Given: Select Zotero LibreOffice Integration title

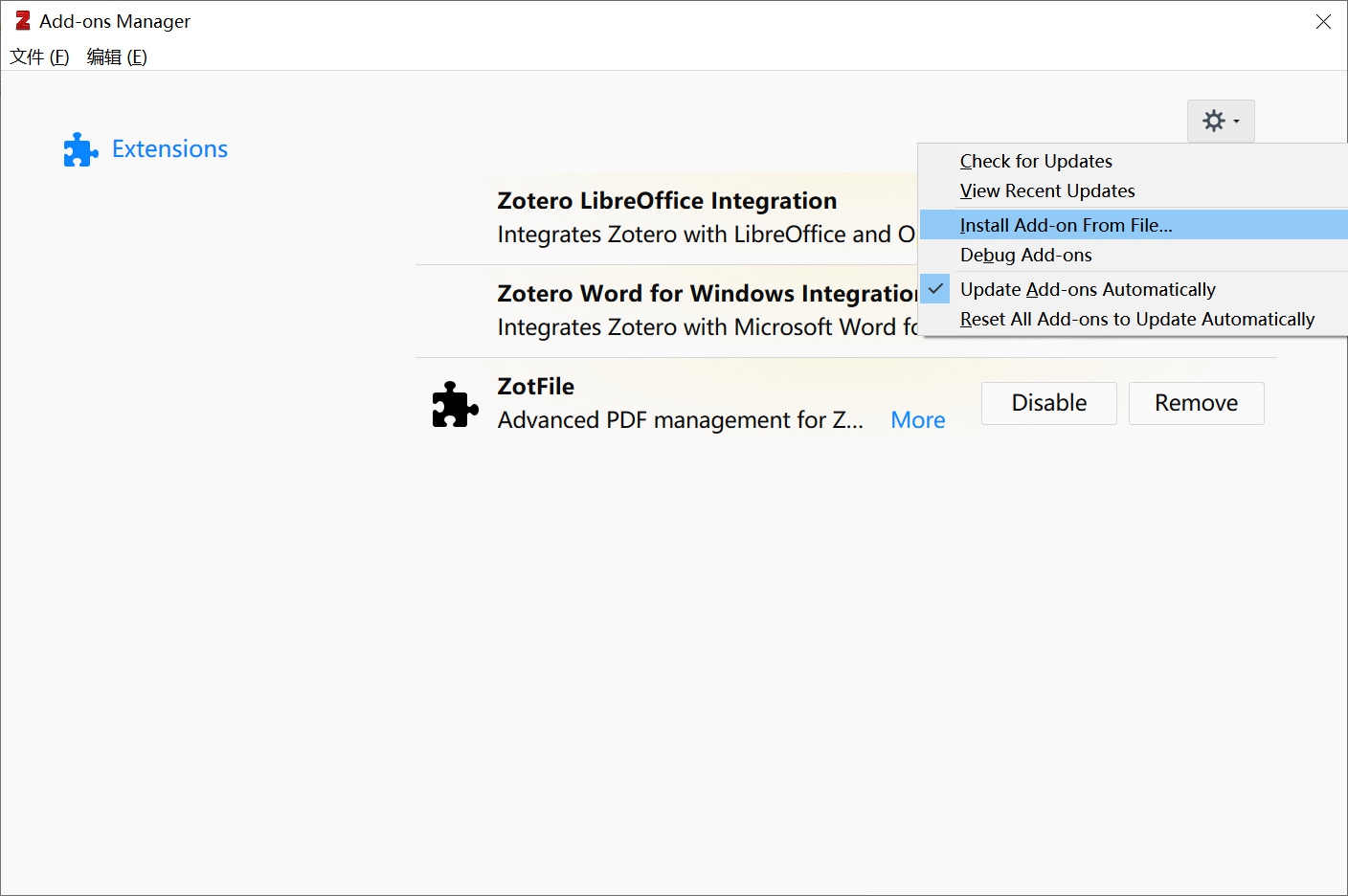Looking at the screenshot, I should pyautogui.click(x=667, y=201).
